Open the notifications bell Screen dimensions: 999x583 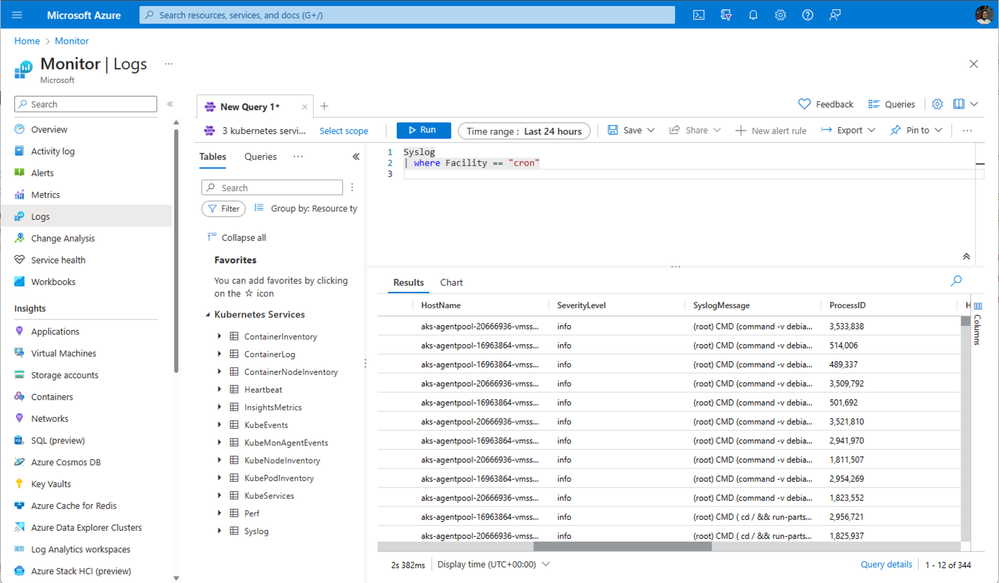point(753,15)
